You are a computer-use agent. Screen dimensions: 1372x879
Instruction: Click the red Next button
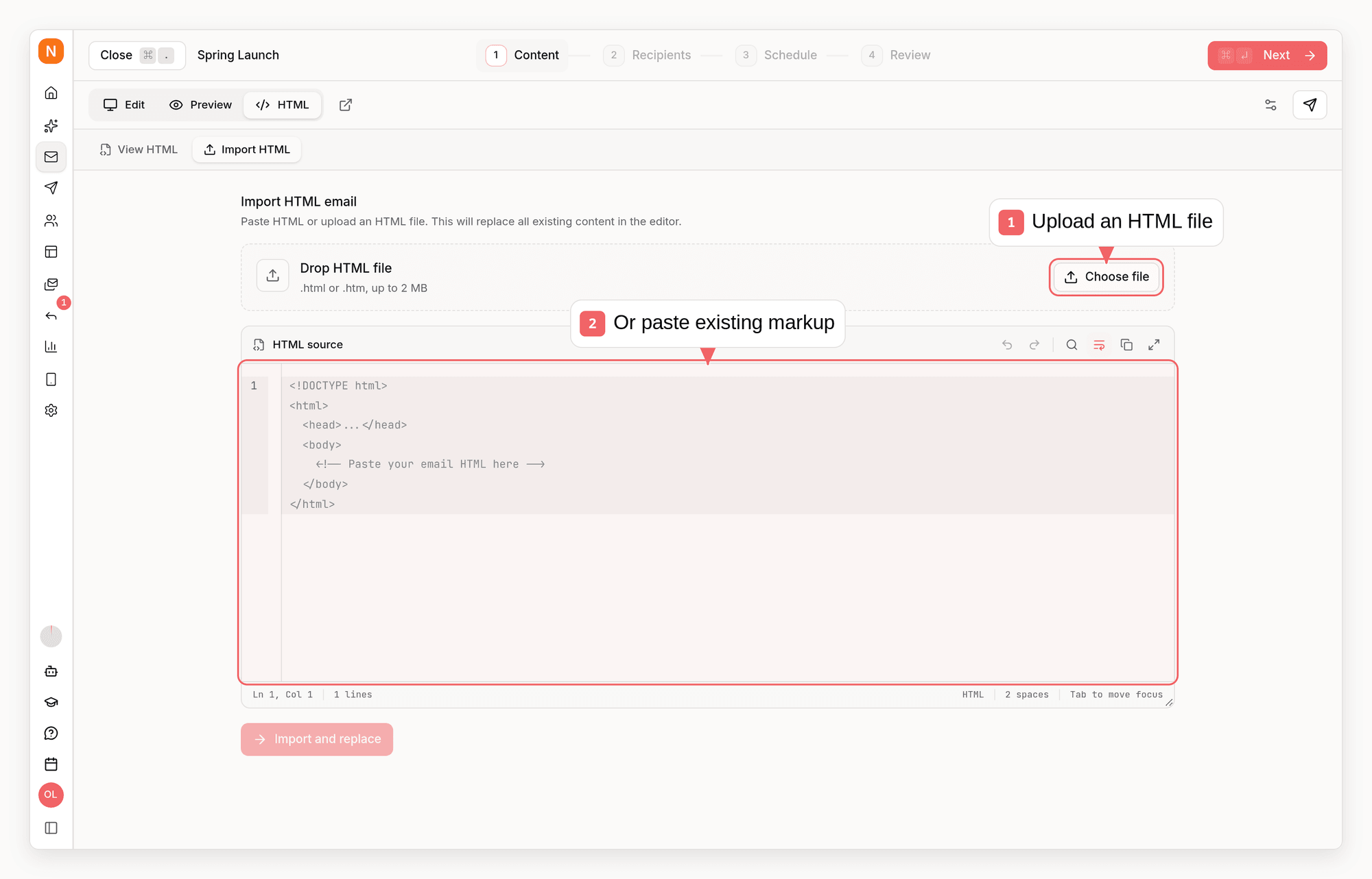coord(1267,56)
